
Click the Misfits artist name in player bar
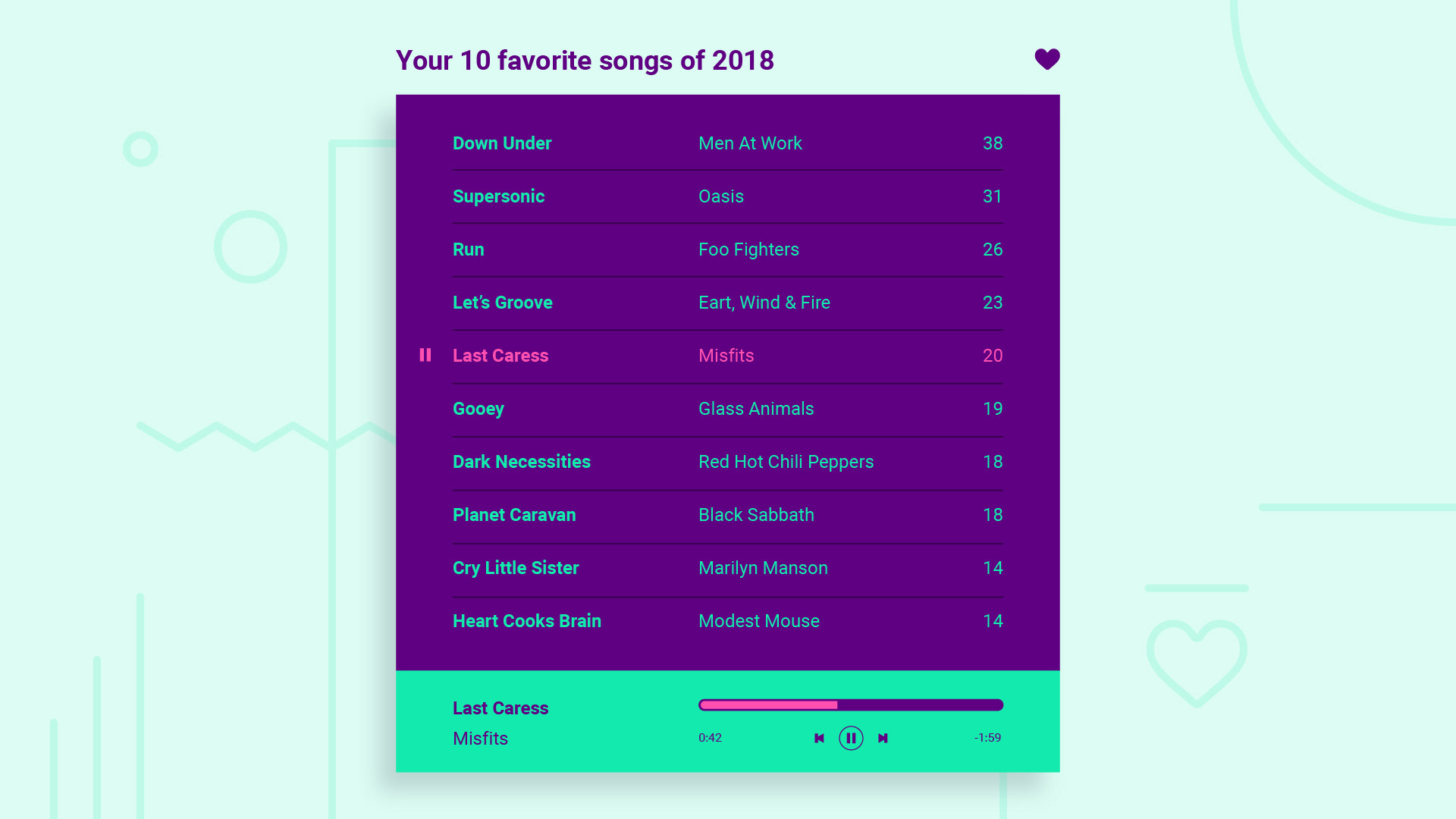480,739
